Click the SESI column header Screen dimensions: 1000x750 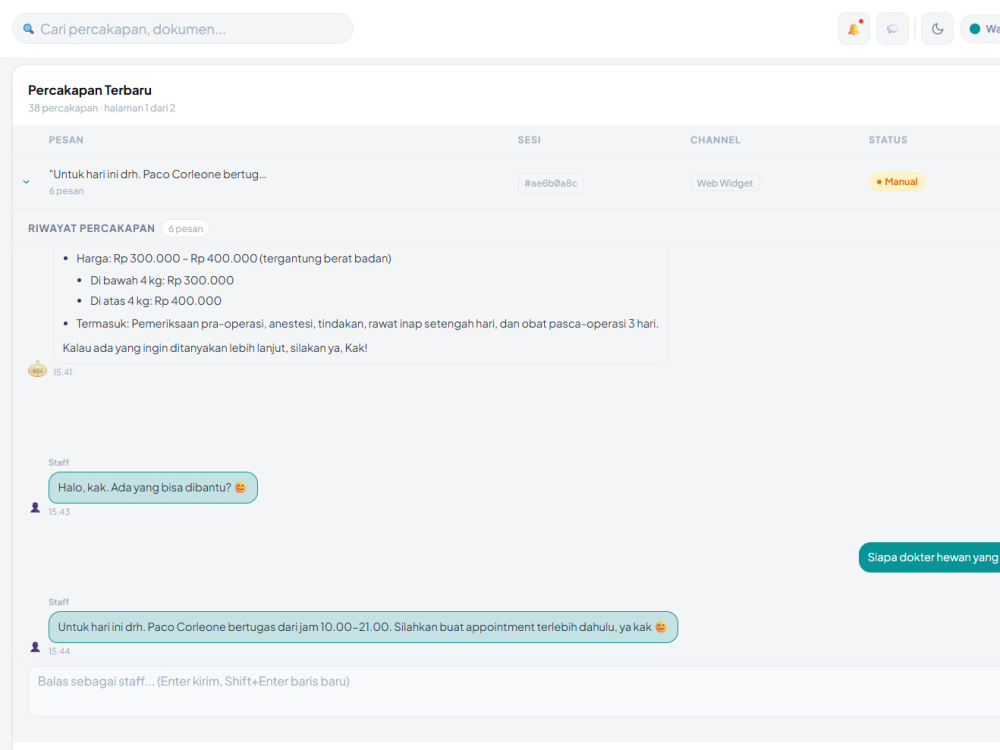pyautogui.click(x=529, y=140)
